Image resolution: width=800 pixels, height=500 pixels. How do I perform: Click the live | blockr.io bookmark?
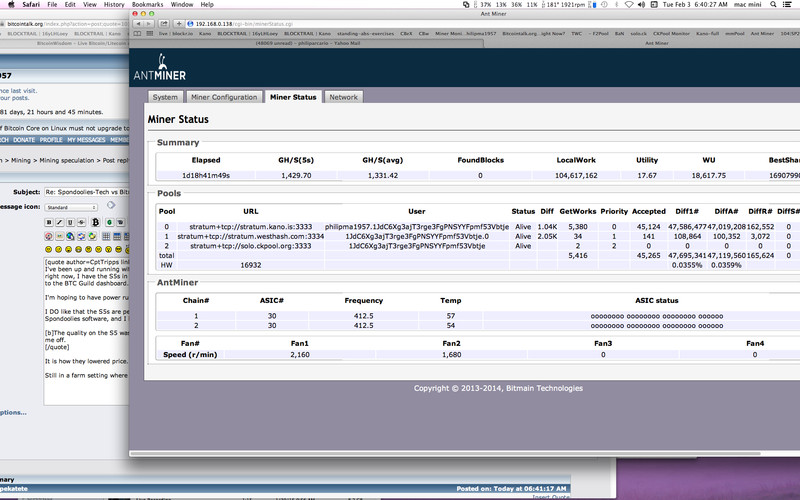(x=176, y=34)
